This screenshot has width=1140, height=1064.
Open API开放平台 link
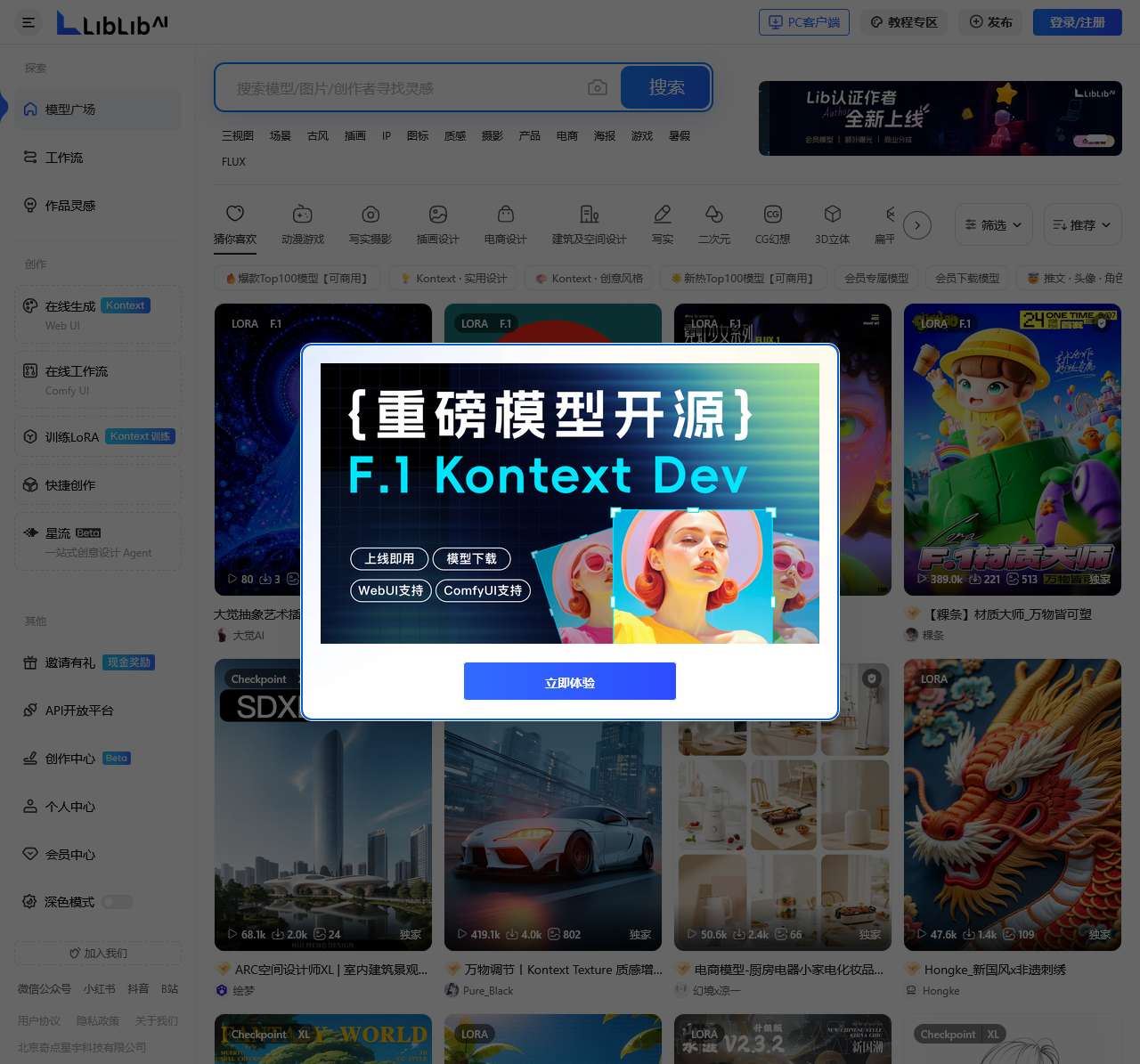pos(98,711)
